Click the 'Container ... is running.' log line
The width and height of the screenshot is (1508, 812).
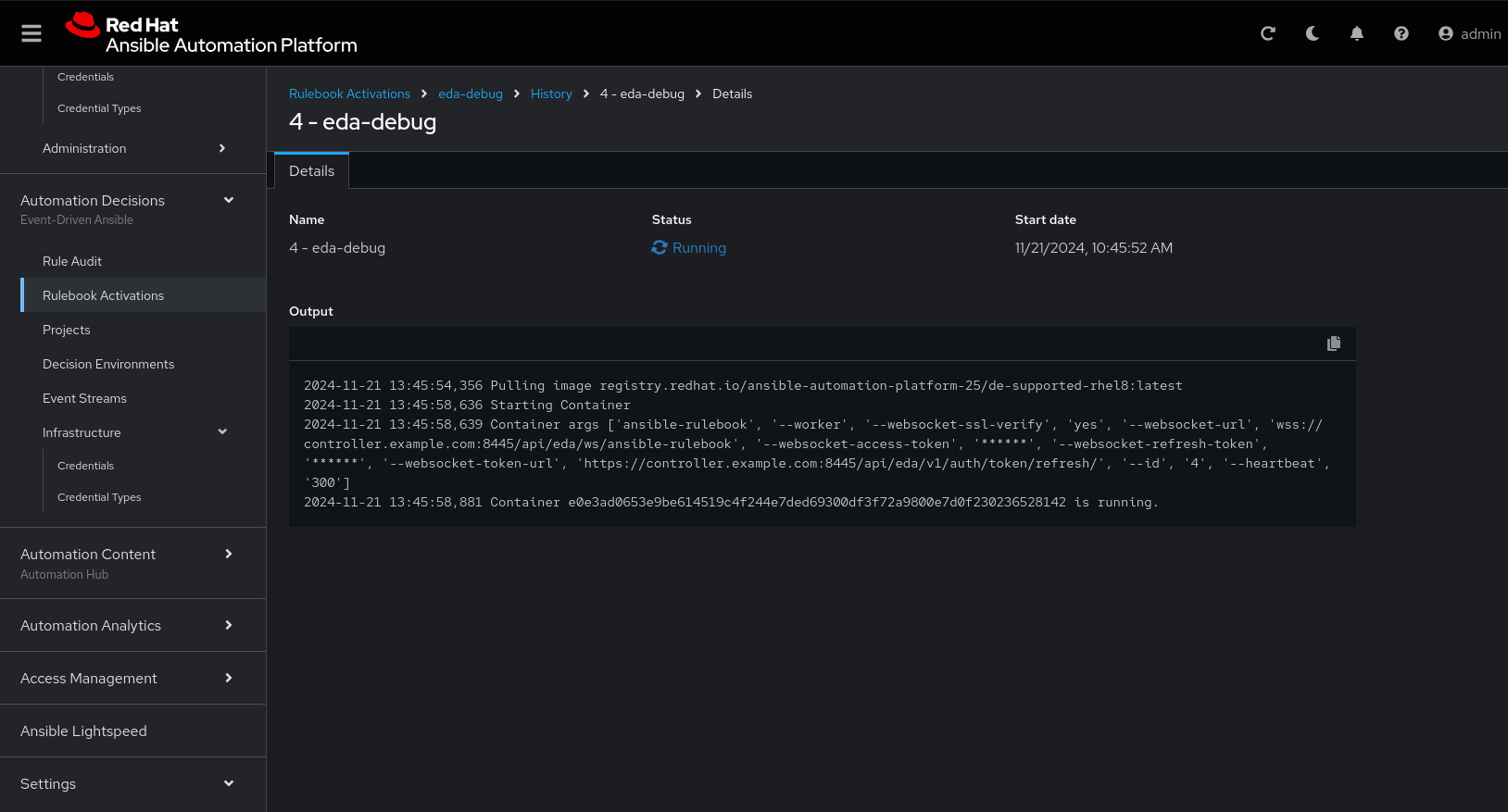coord(731,502)
